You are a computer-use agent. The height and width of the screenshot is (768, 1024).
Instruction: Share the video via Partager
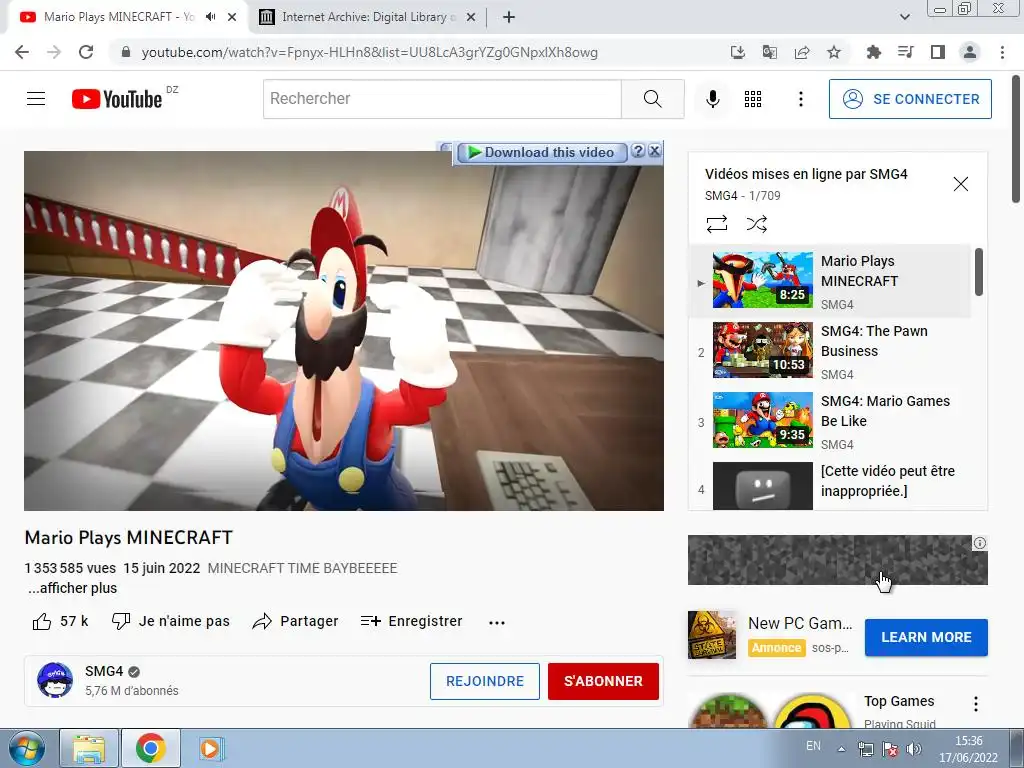pyautogui.click(x=295, y=621)
